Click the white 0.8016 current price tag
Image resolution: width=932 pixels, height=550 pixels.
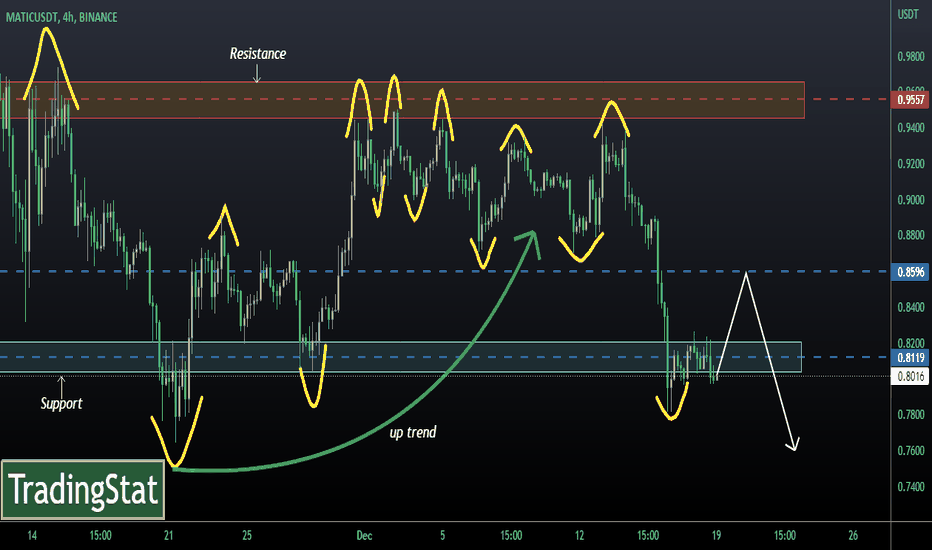point(910,376)
